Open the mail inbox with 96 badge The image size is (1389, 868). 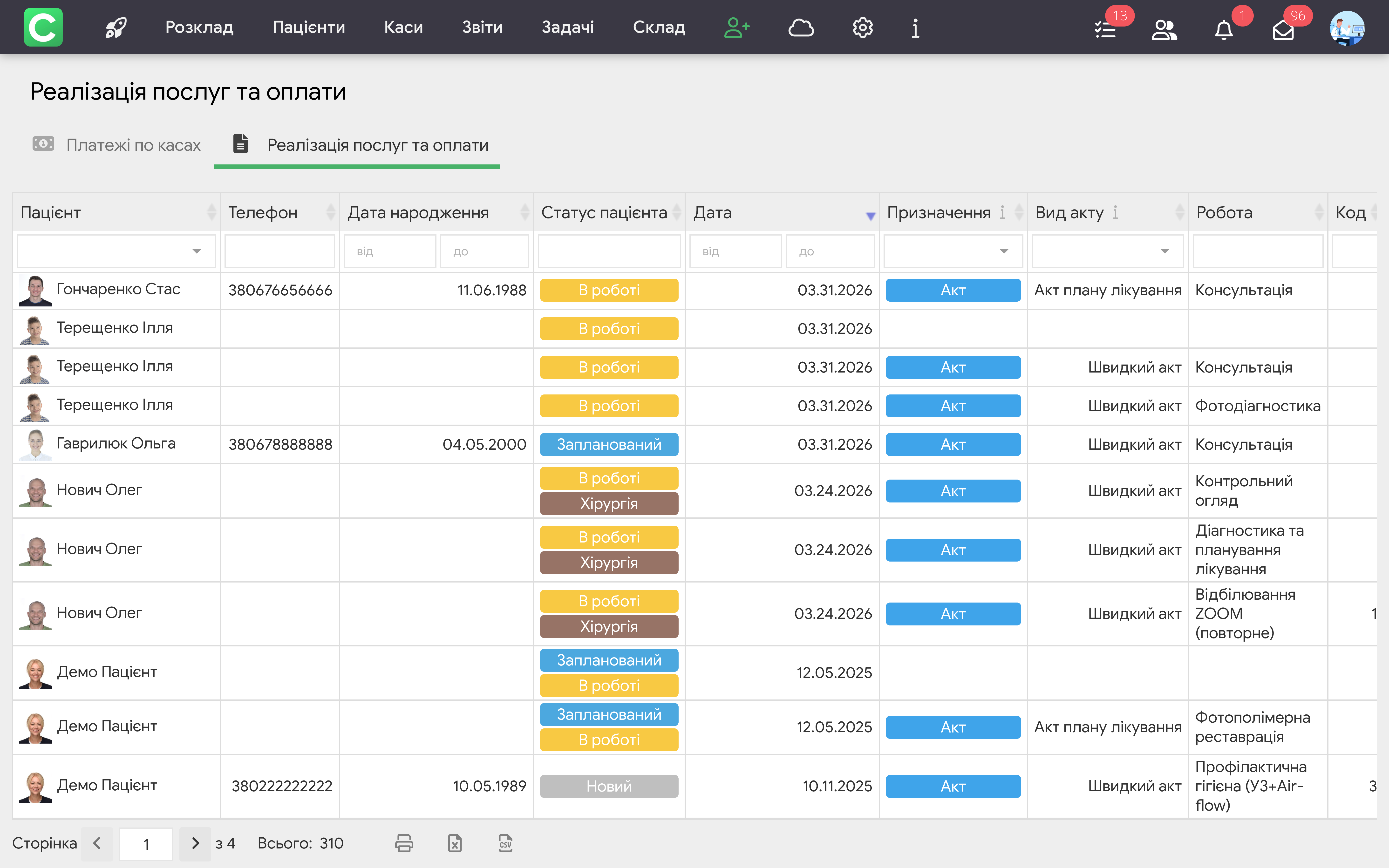click(x=1283, y=30)
